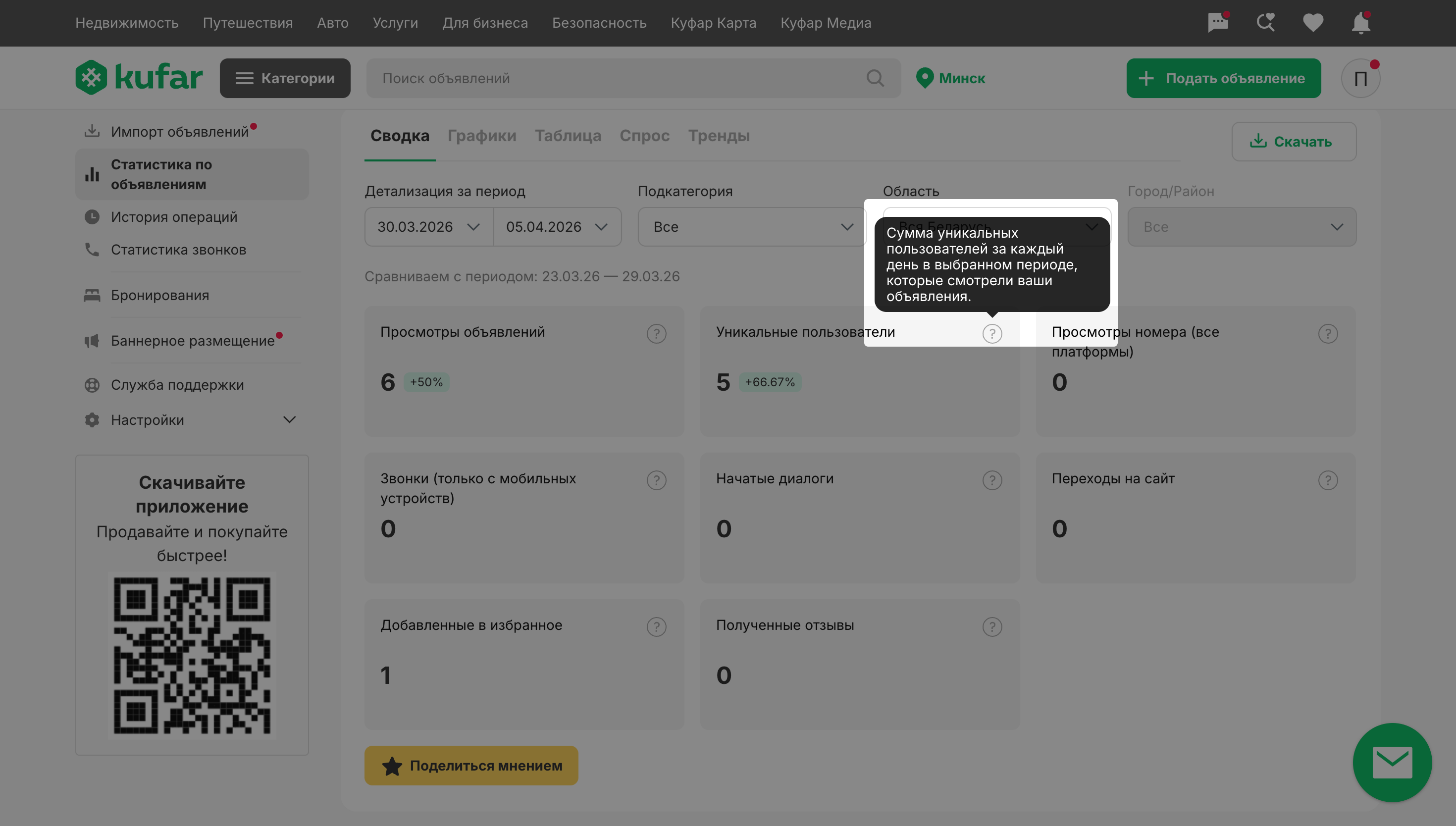Click the Kufar logo
Screen dimensions: 1456x826
(x=139, y=77)
